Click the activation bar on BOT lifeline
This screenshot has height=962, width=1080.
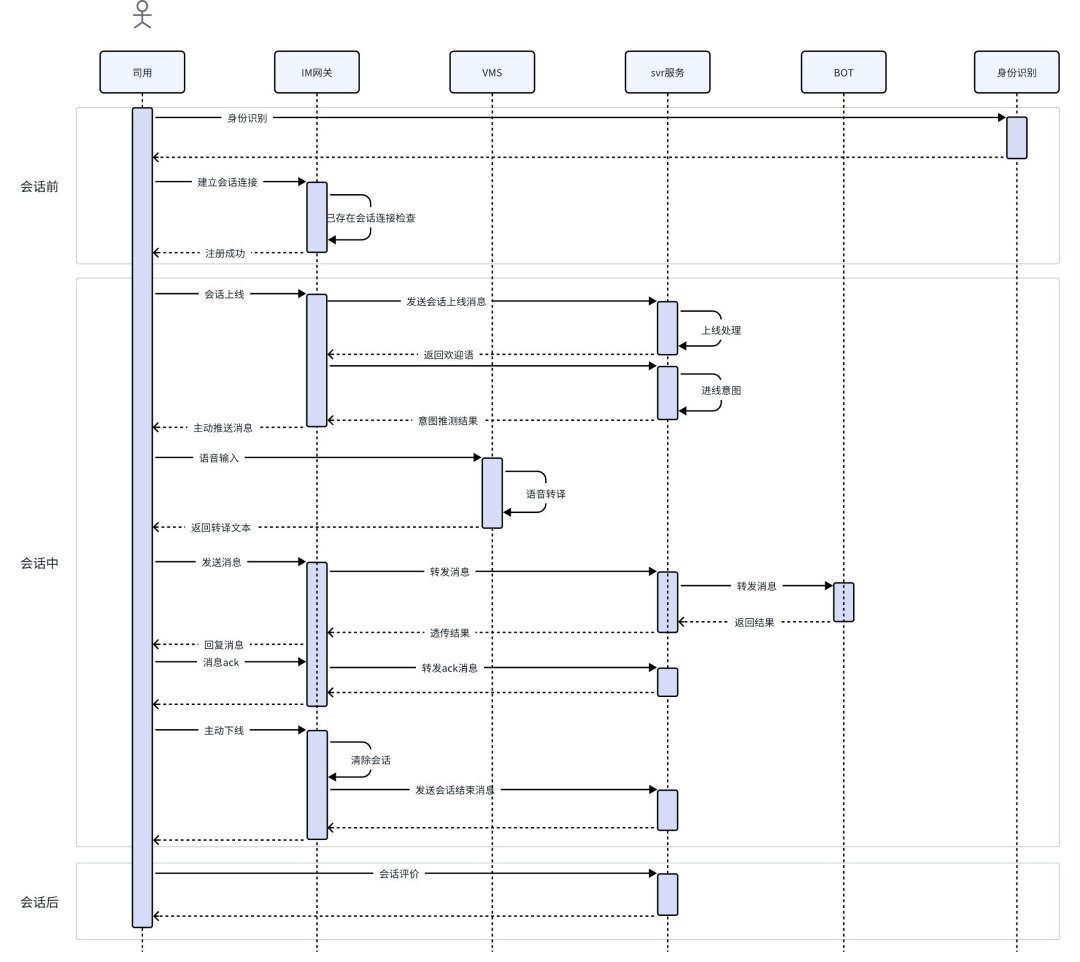click(x=843, y=602)
